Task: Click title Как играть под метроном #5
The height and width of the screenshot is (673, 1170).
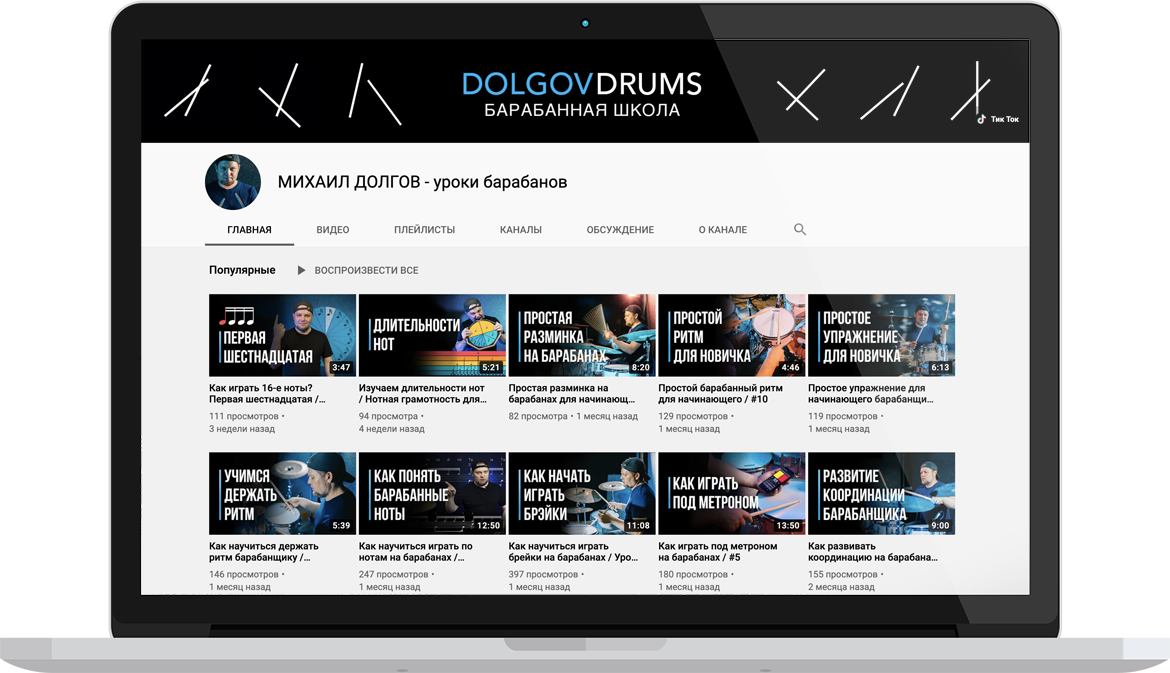Action: 718,551
